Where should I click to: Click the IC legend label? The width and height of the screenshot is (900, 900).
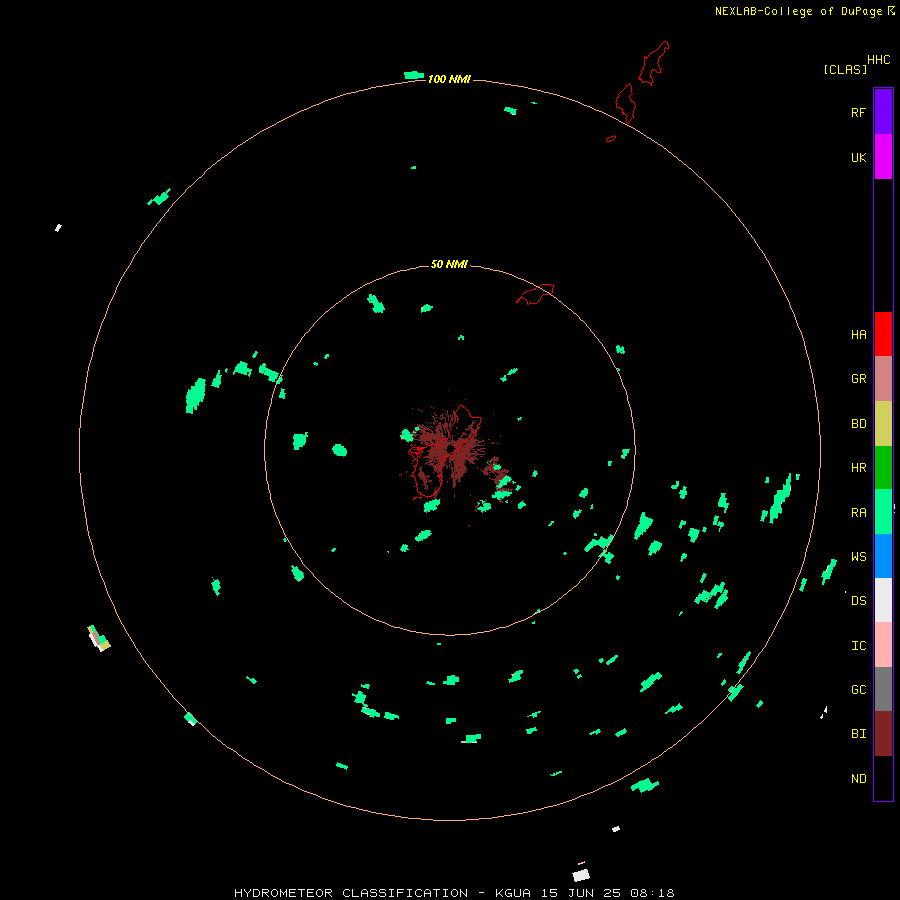click(858, 646)
